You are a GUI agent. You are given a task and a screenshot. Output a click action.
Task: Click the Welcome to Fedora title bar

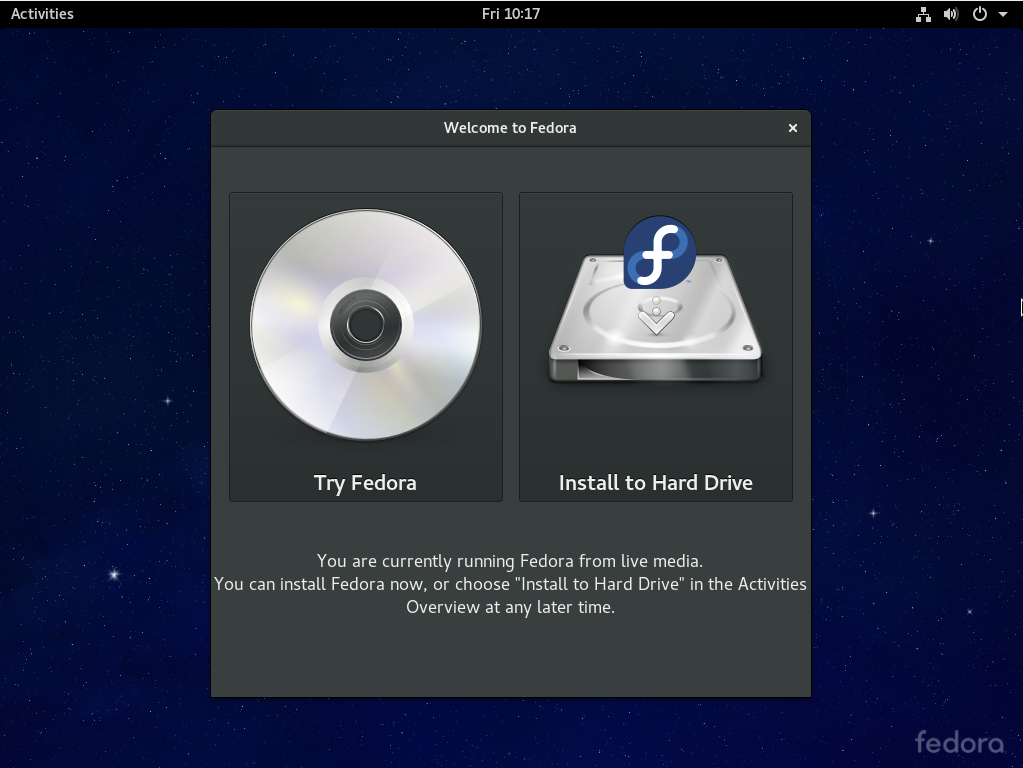(x=510, y=128)
